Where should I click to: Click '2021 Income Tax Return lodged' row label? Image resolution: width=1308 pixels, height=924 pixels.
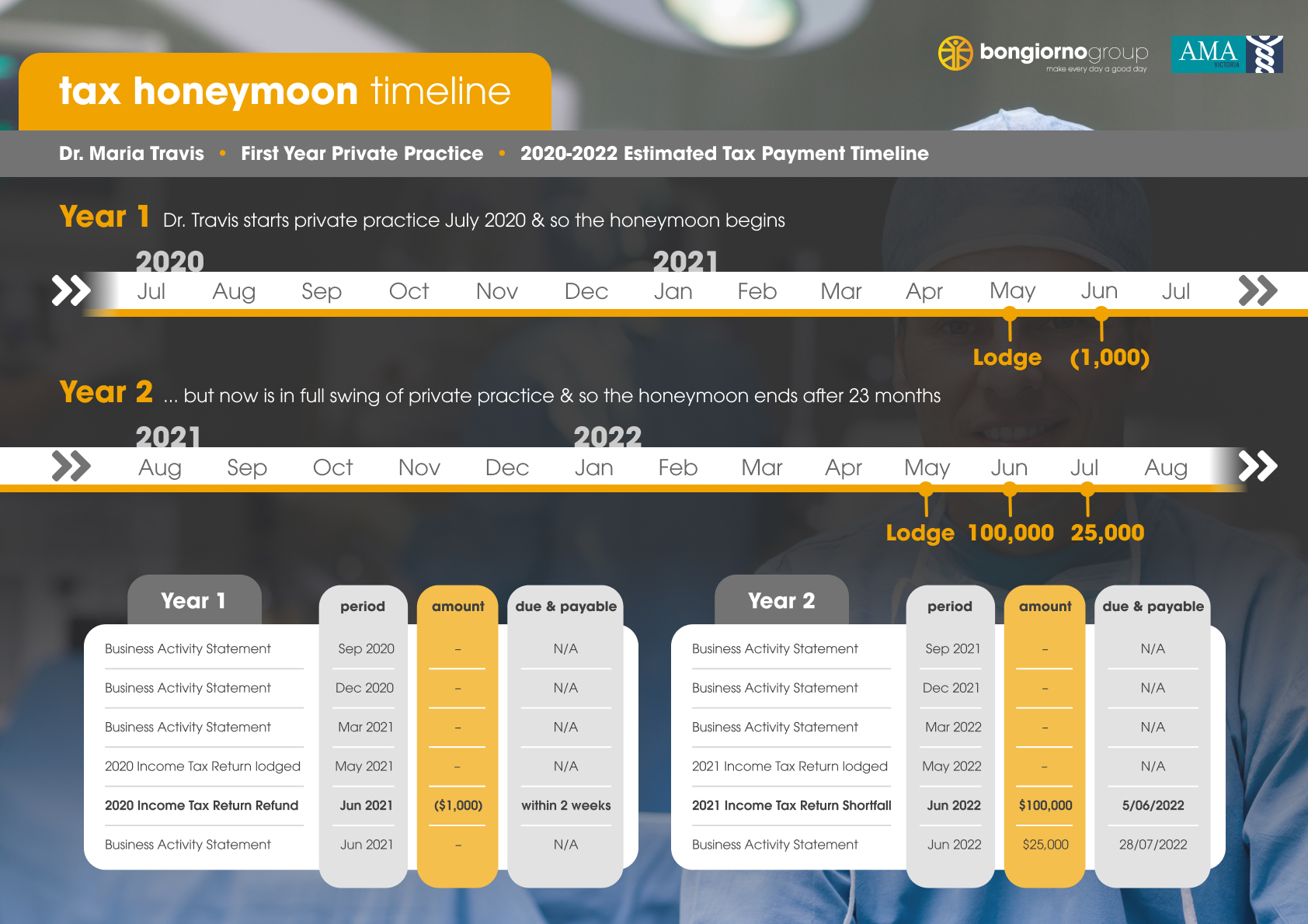tap(790, 766)
